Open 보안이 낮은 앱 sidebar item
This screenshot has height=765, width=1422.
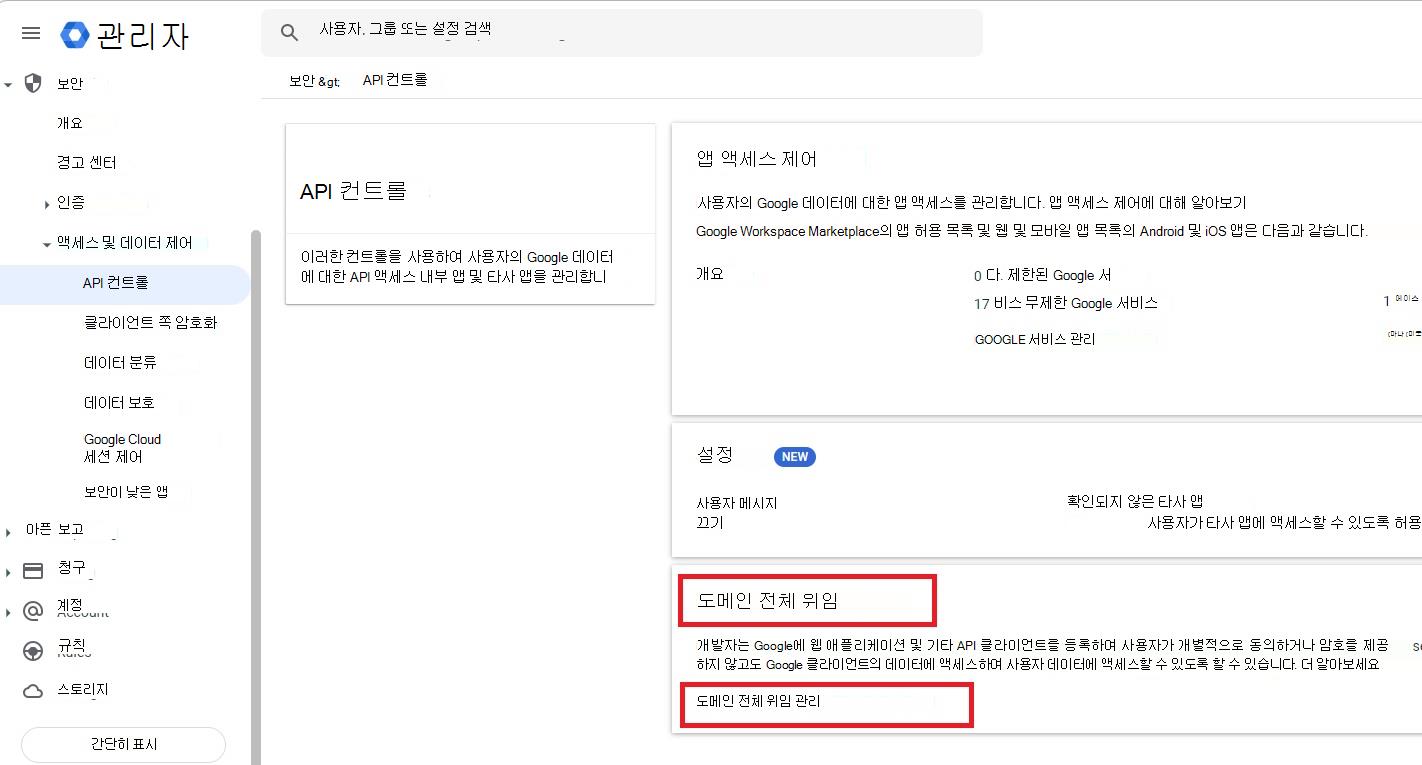[126, 491]
